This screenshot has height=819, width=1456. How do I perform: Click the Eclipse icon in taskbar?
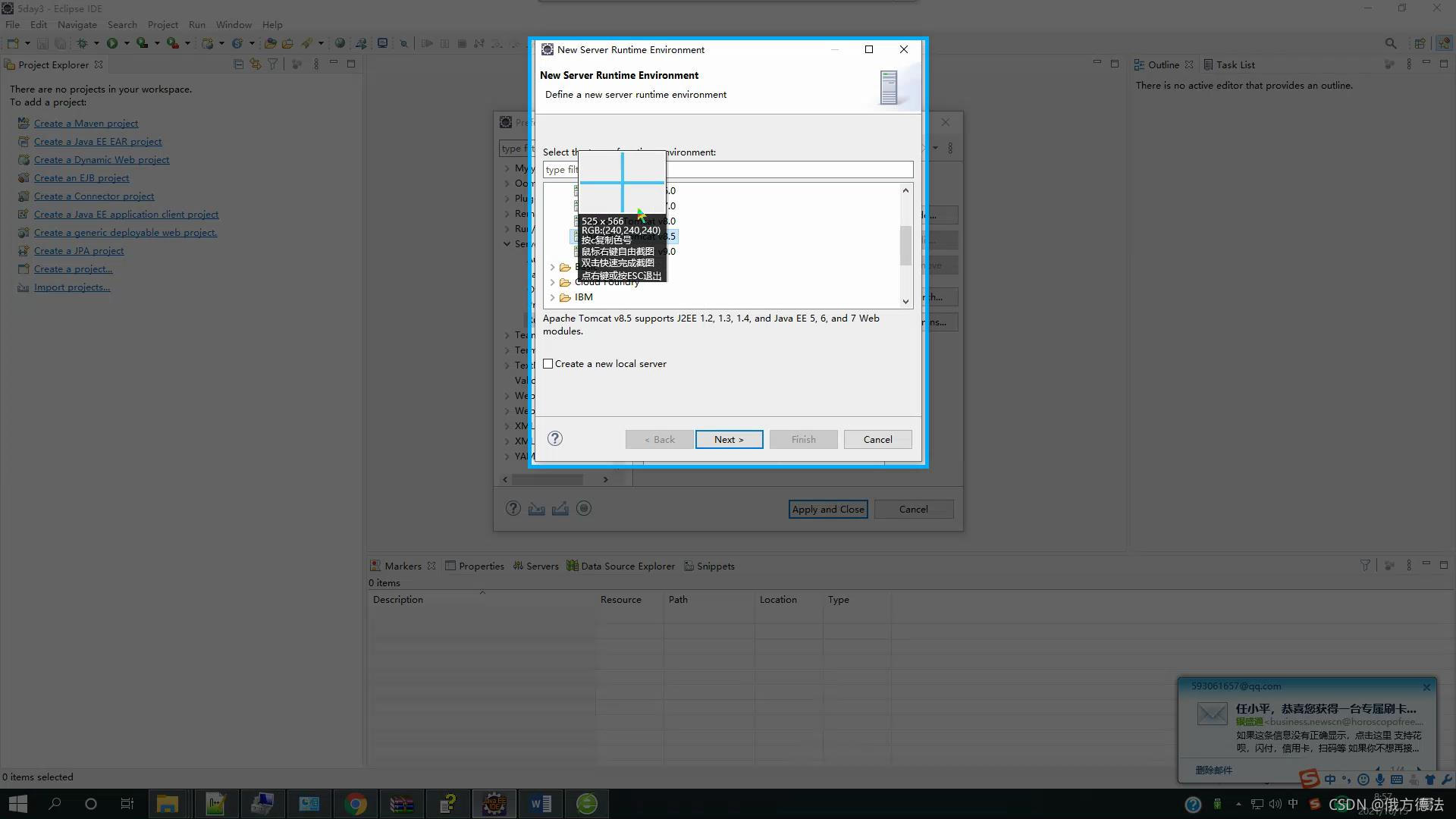pos(494,804)
